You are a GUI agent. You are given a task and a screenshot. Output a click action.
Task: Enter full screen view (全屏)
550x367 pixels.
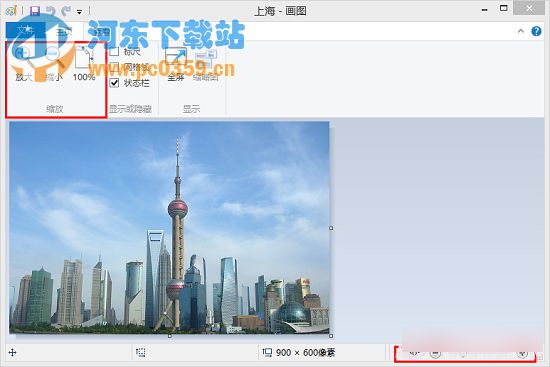point(176,64)
